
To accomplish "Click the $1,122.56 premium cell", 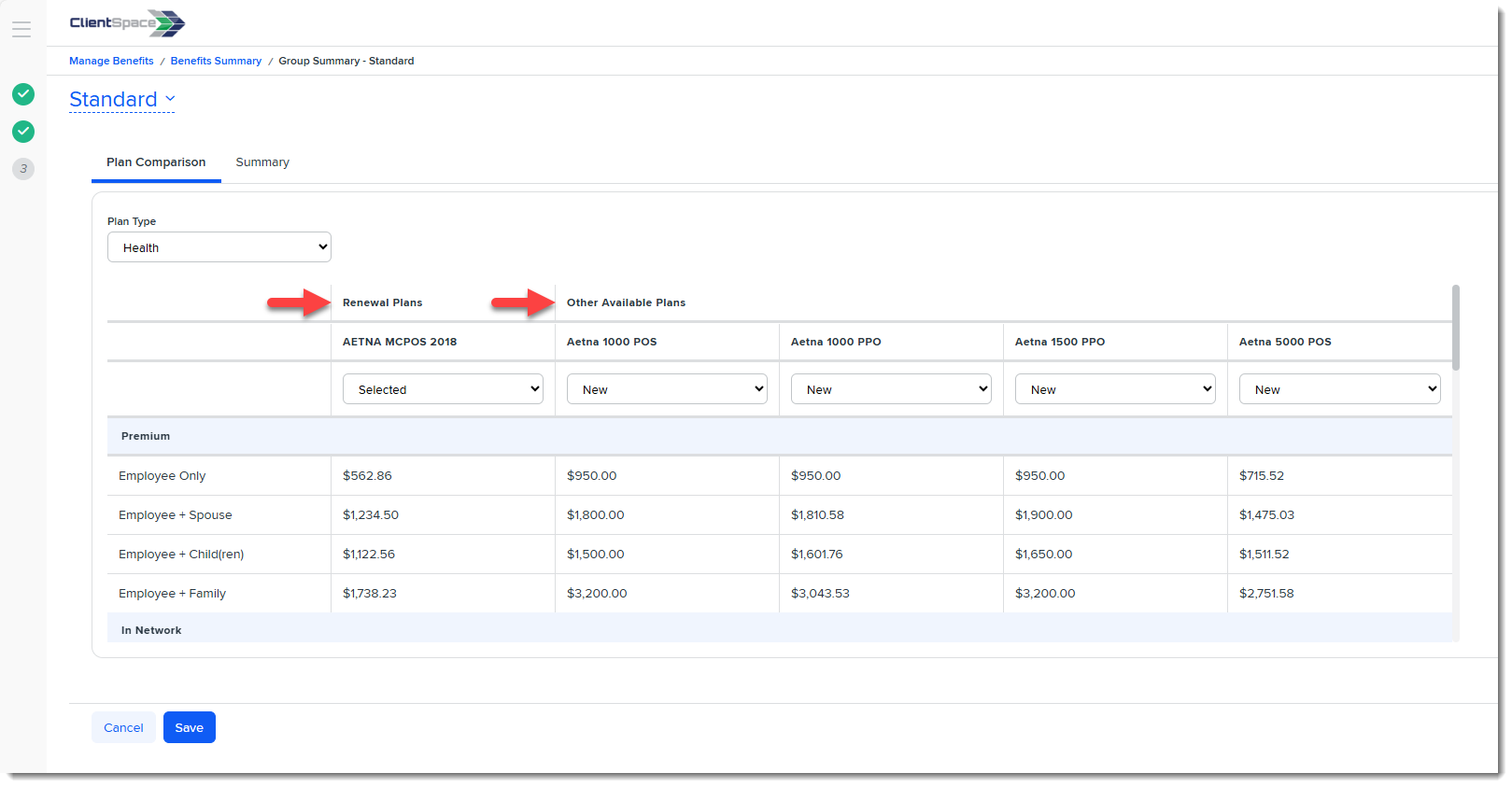I will pos(369,554).
